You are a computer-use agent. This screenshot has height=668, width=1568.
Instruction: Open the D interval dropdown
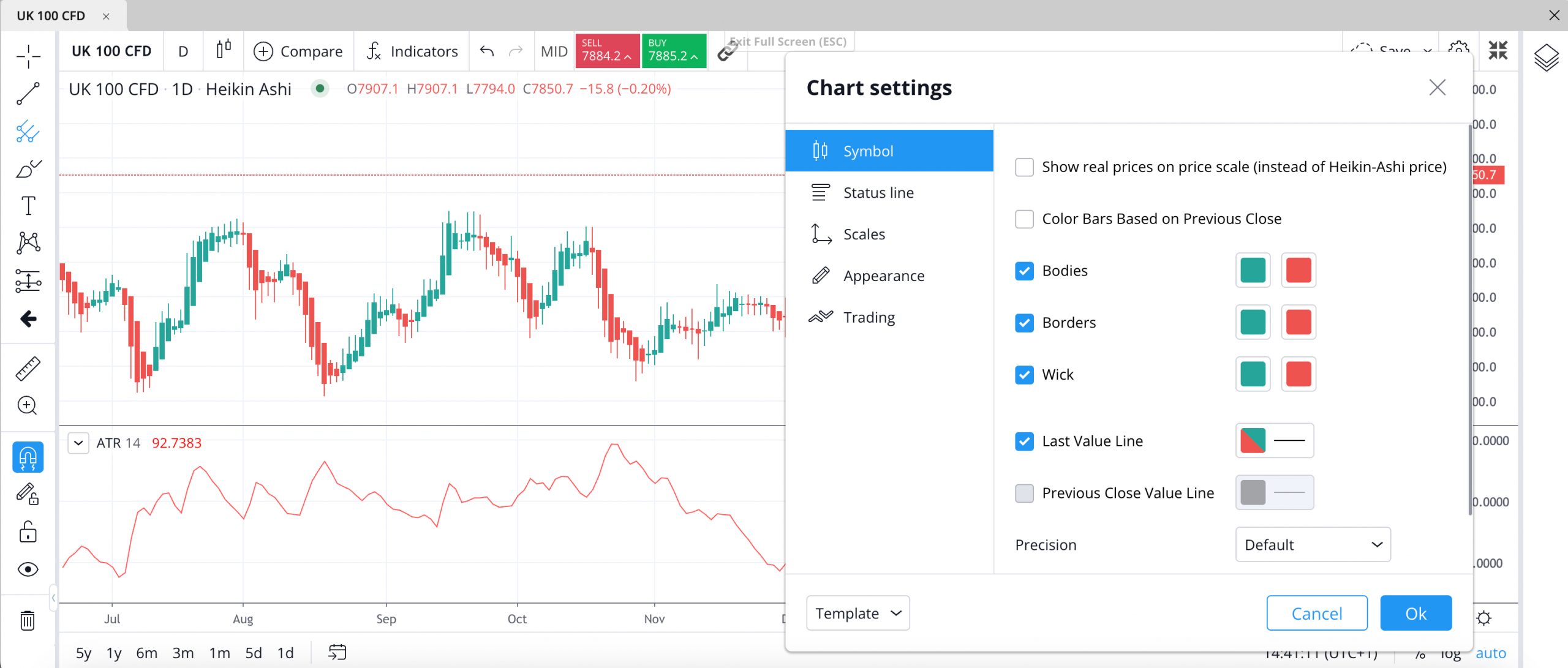coord(183,51)
